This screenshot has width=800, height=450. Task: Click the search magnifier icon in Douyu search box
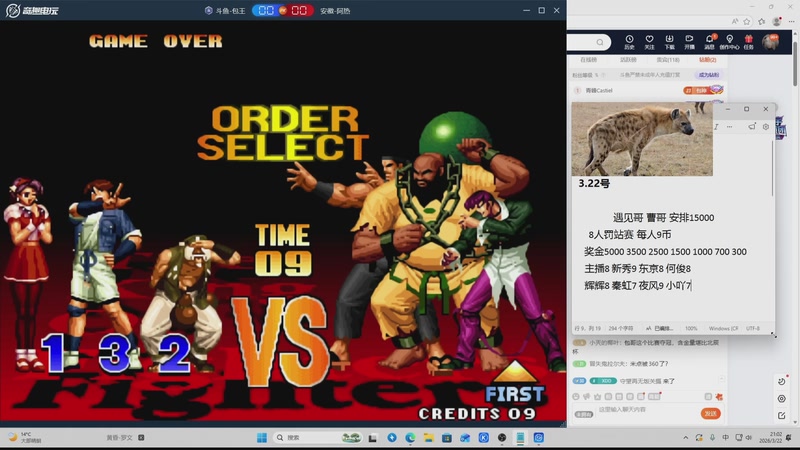coord(600,42)
